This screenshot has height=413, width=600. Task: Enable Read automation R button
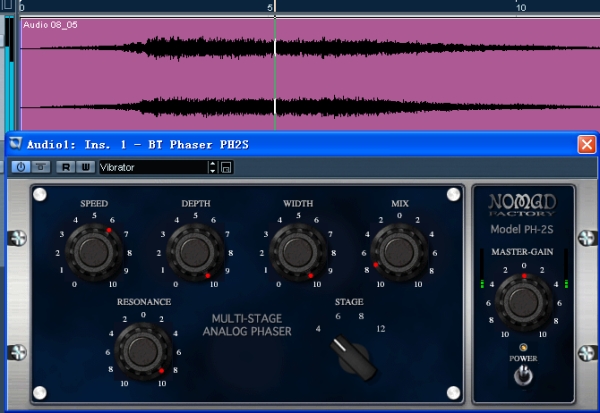66,167
